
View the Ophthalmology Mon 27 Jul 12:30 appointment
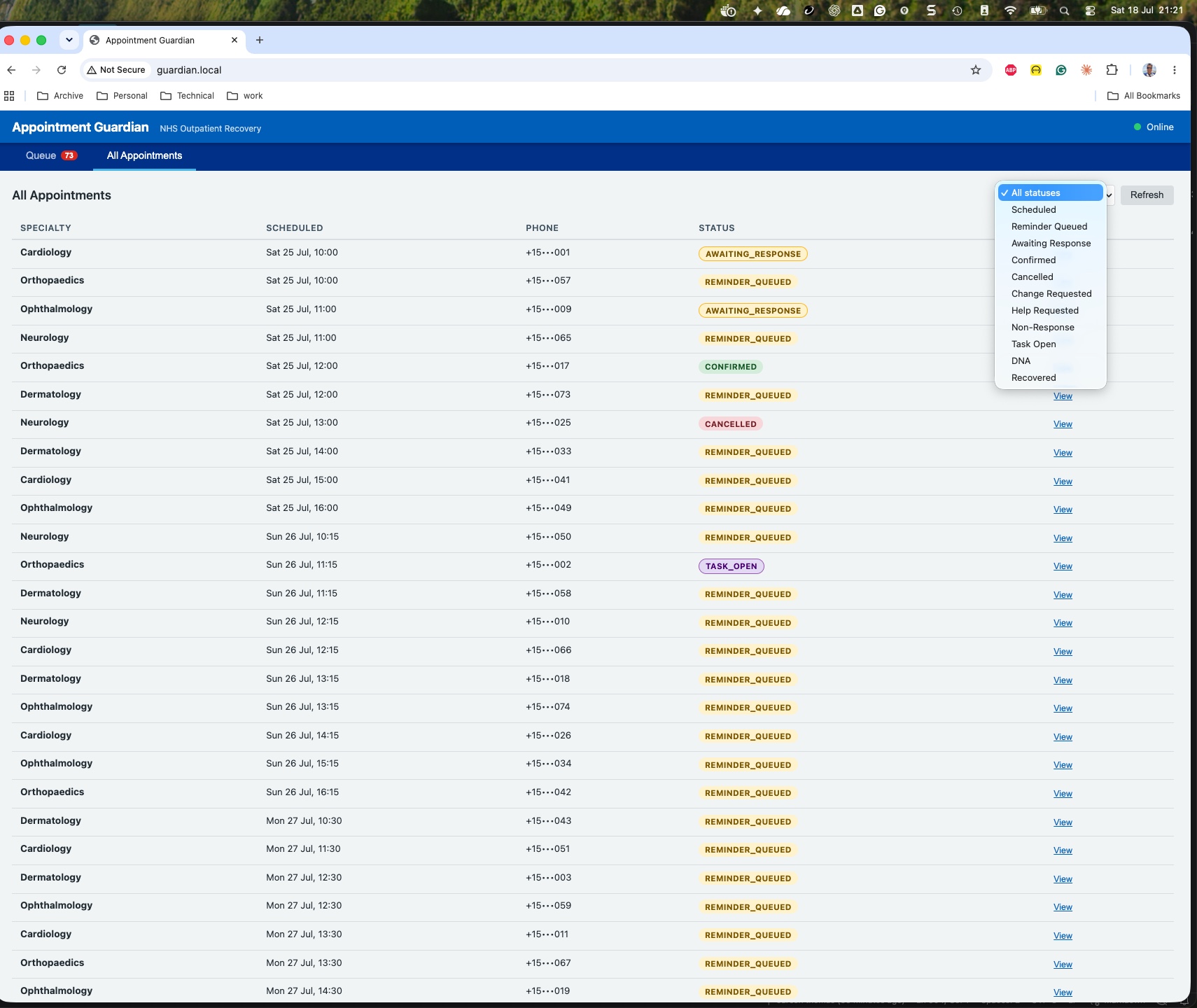1063,907
